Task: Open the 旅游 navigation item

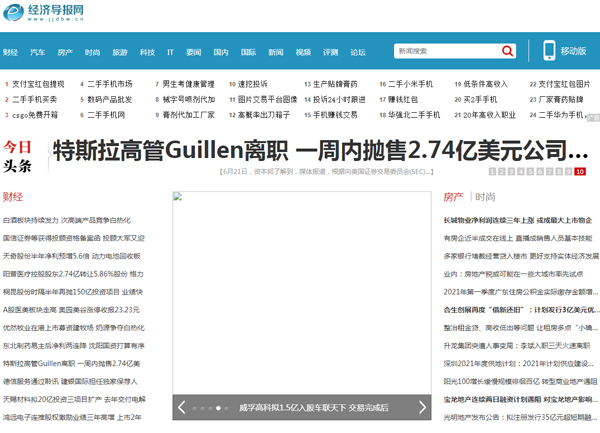Action: pyautogui.click(x=120, y=52)
